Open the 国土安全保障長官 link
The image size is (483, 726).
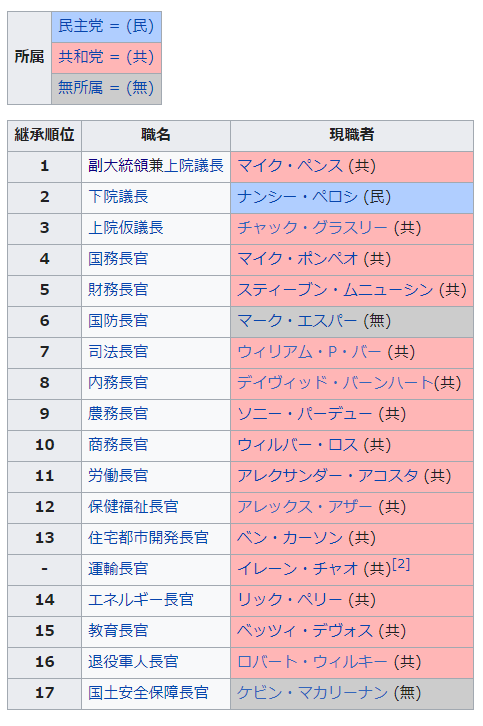149,693
